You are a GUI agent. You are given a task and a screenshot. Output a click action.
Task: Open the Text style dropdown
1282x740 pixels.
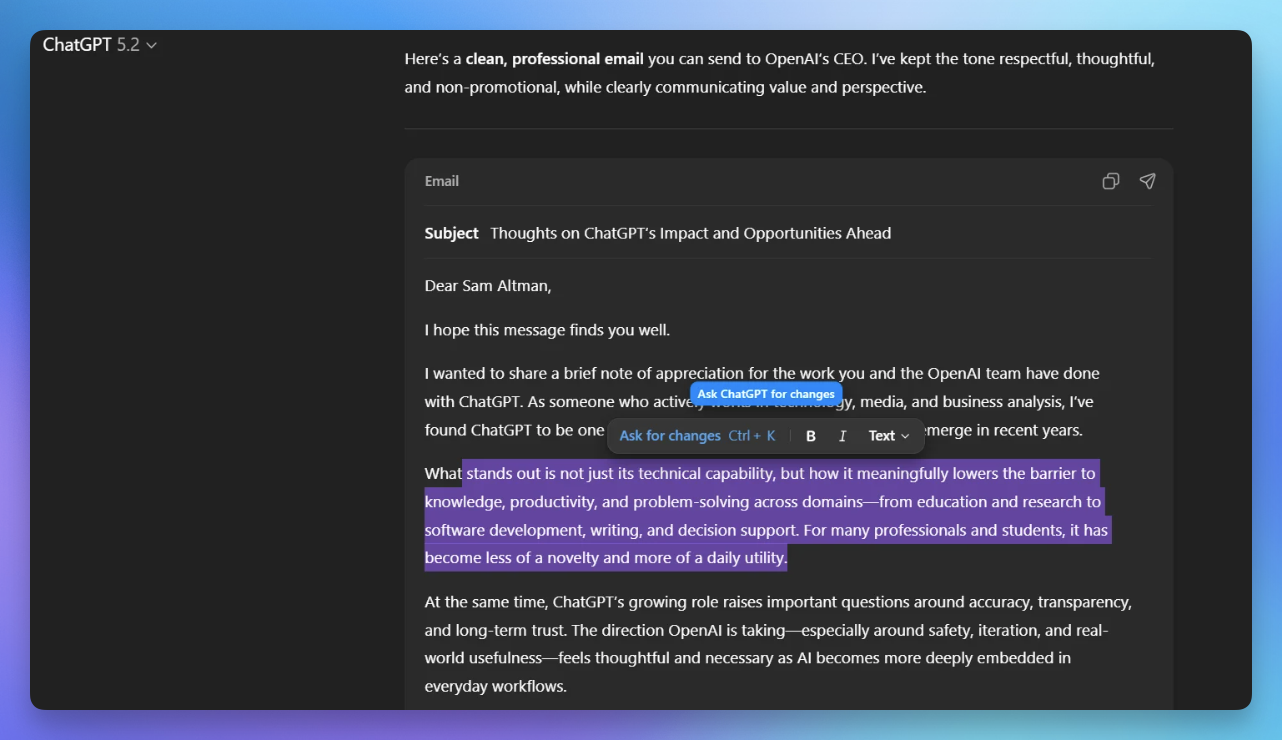[x=888, y=436]
